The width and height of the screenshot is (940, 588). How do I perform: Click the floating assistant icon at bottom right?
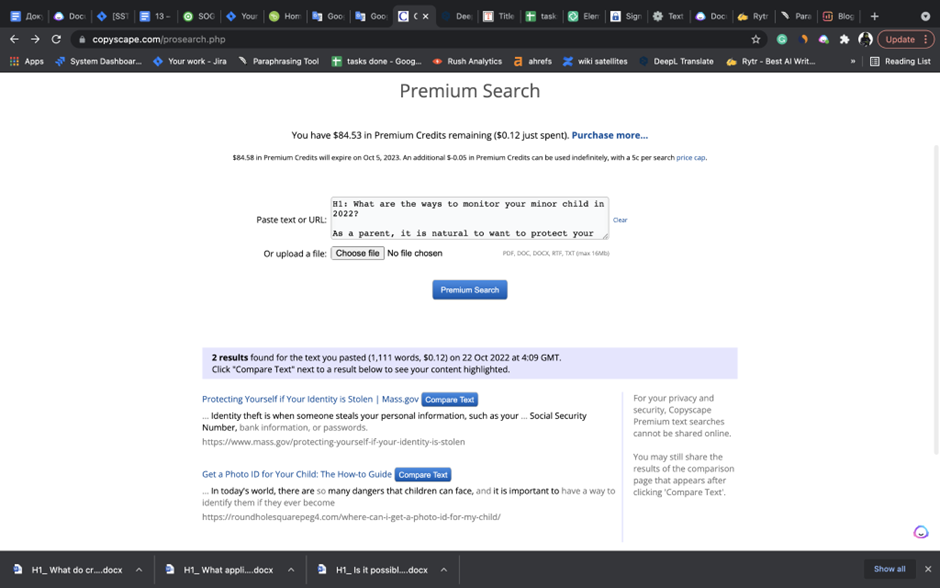pyautogui.click(x=920, y=532)
